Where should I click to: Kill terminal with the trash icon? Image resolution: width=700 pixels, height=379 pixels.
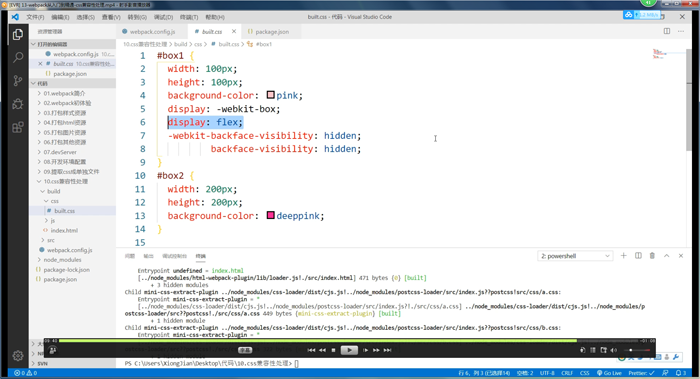point(652,256)
